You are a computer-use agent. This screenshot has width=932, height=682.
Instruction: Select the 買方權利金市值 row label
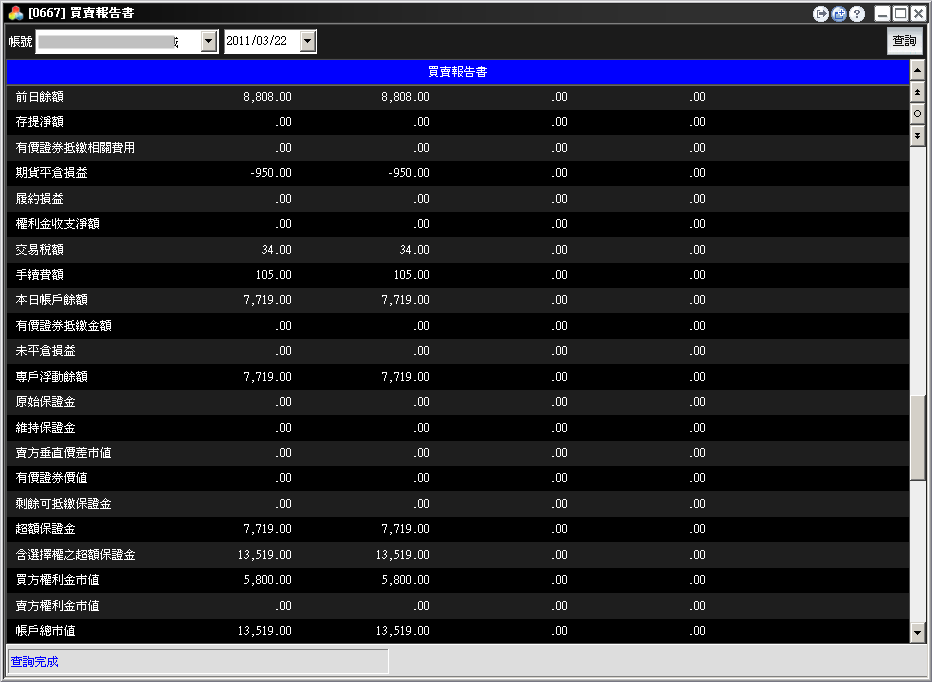[x=58, y=580]
